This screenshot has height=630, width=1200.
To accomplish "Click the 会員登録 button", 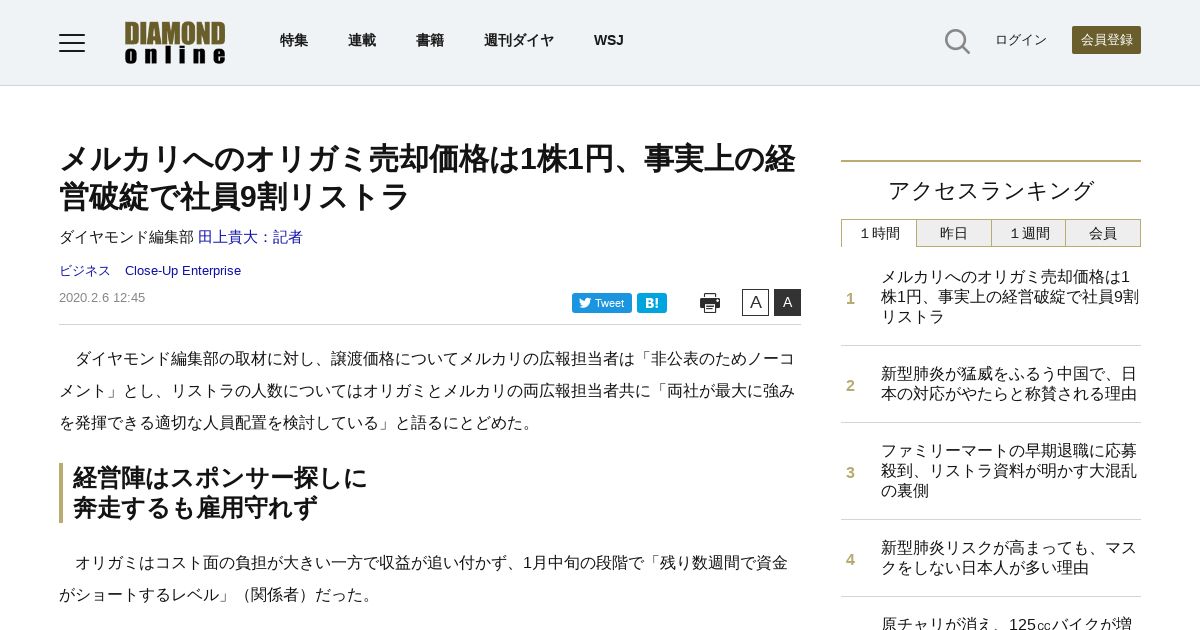I will [1106, 40].
